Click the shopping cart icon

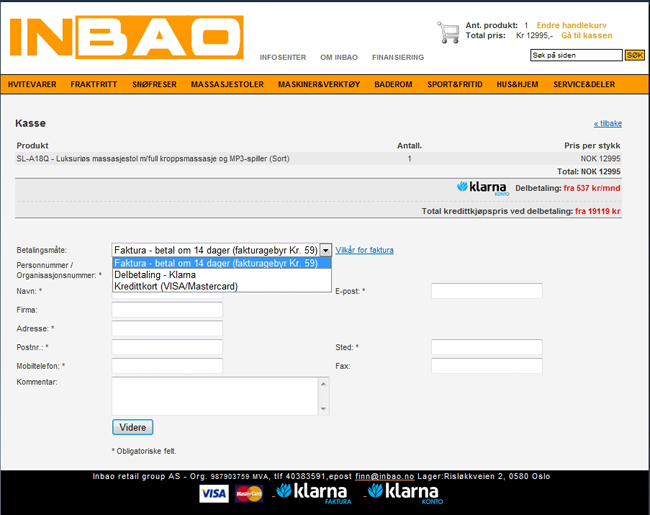click(x=447, y=31)
